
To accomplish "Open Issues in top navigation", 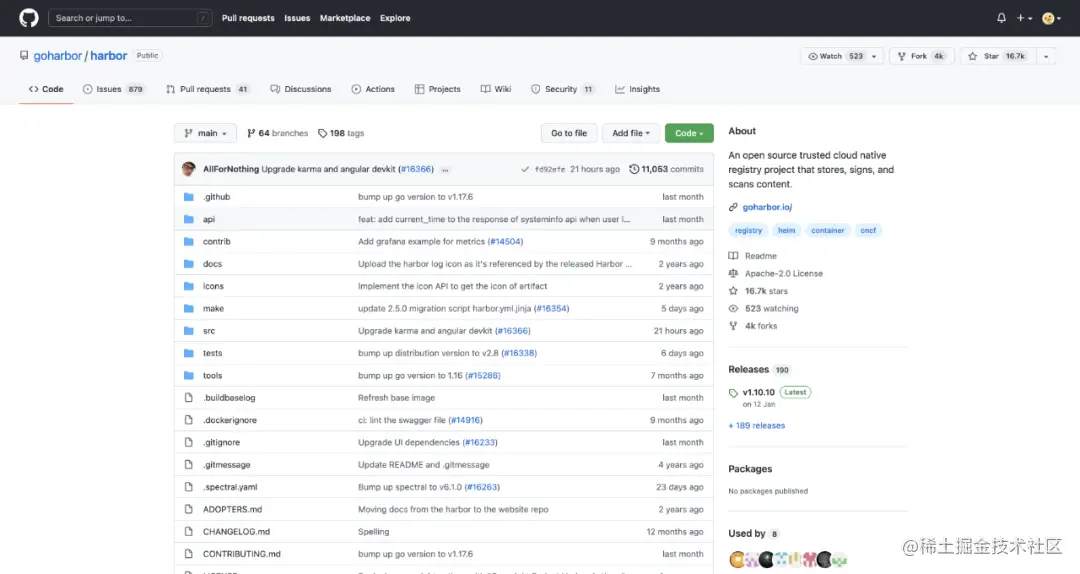I will [x=297, y=18].
